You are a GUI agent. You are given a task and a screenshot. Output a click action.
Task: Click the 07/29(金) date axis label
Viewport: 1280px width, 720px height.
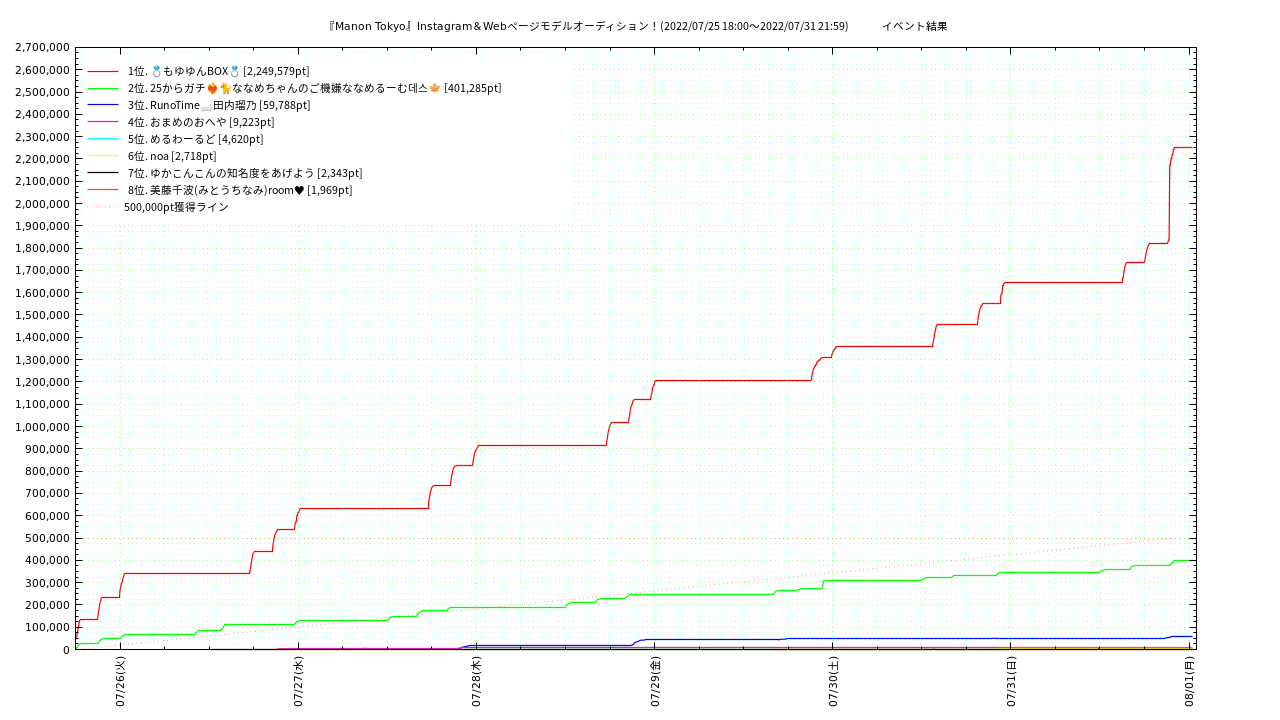(x=656, y=682)
